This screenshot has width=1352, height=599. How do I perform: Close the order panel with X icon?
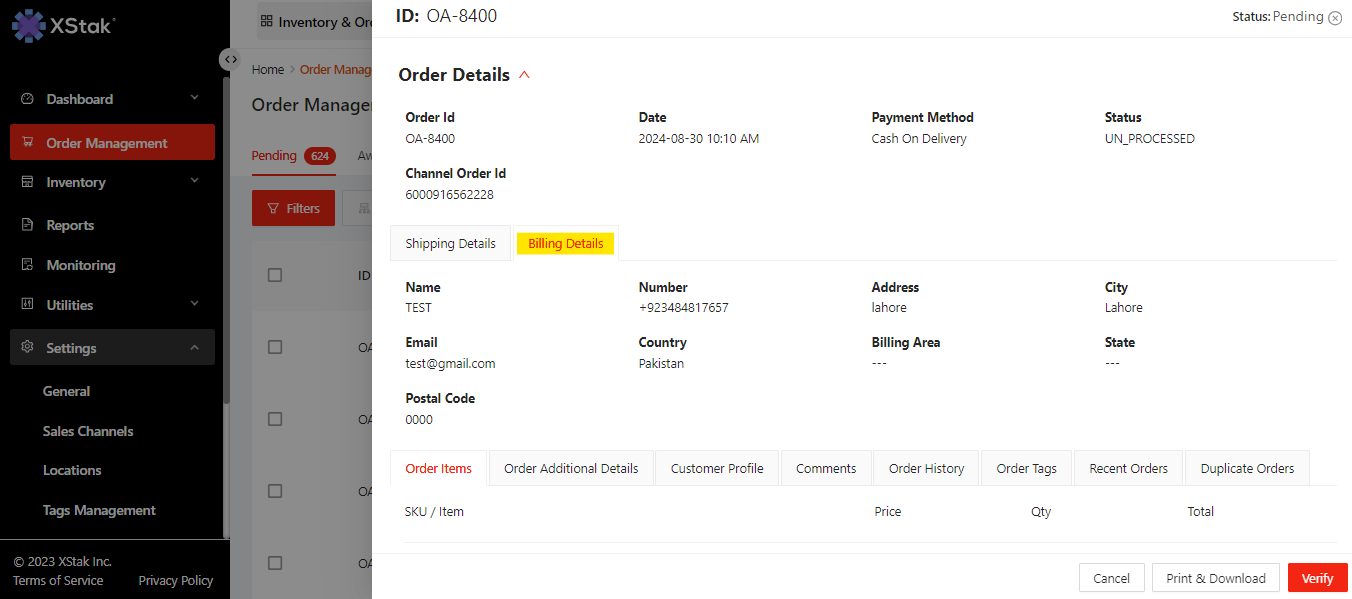(x=1335, y=18)
